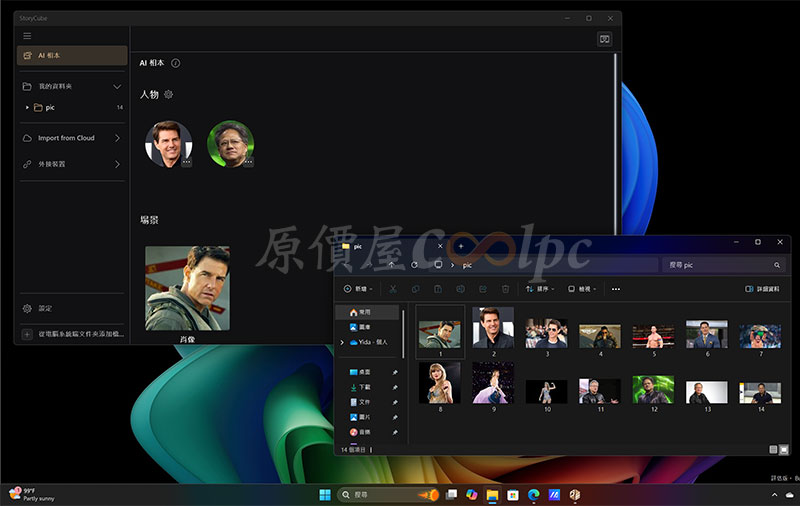
Task: Expand the pic folder triangle in StoryCube
Action: point(27,108)
